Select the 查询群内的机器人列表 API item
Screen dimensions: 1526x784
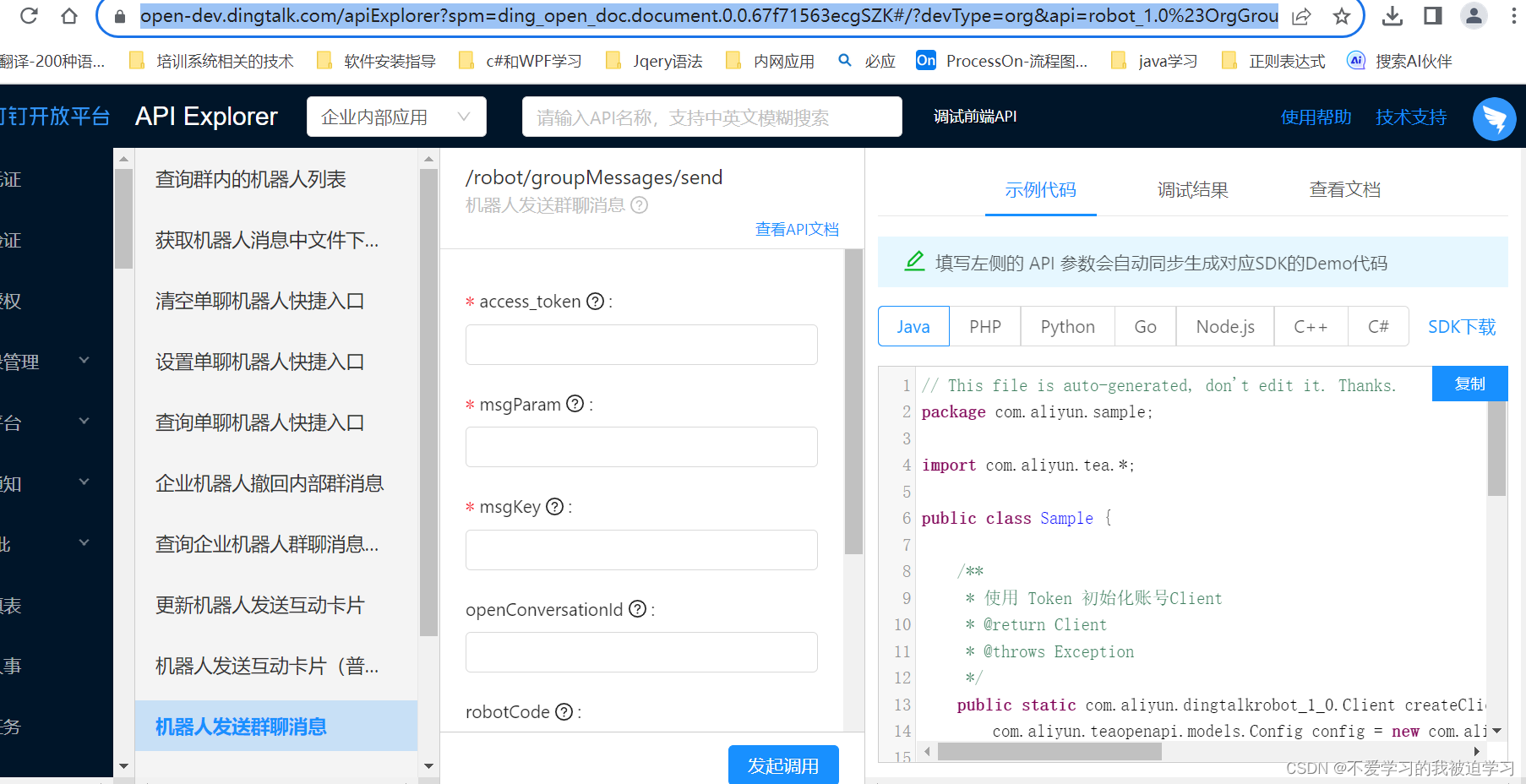click(250, 179)
